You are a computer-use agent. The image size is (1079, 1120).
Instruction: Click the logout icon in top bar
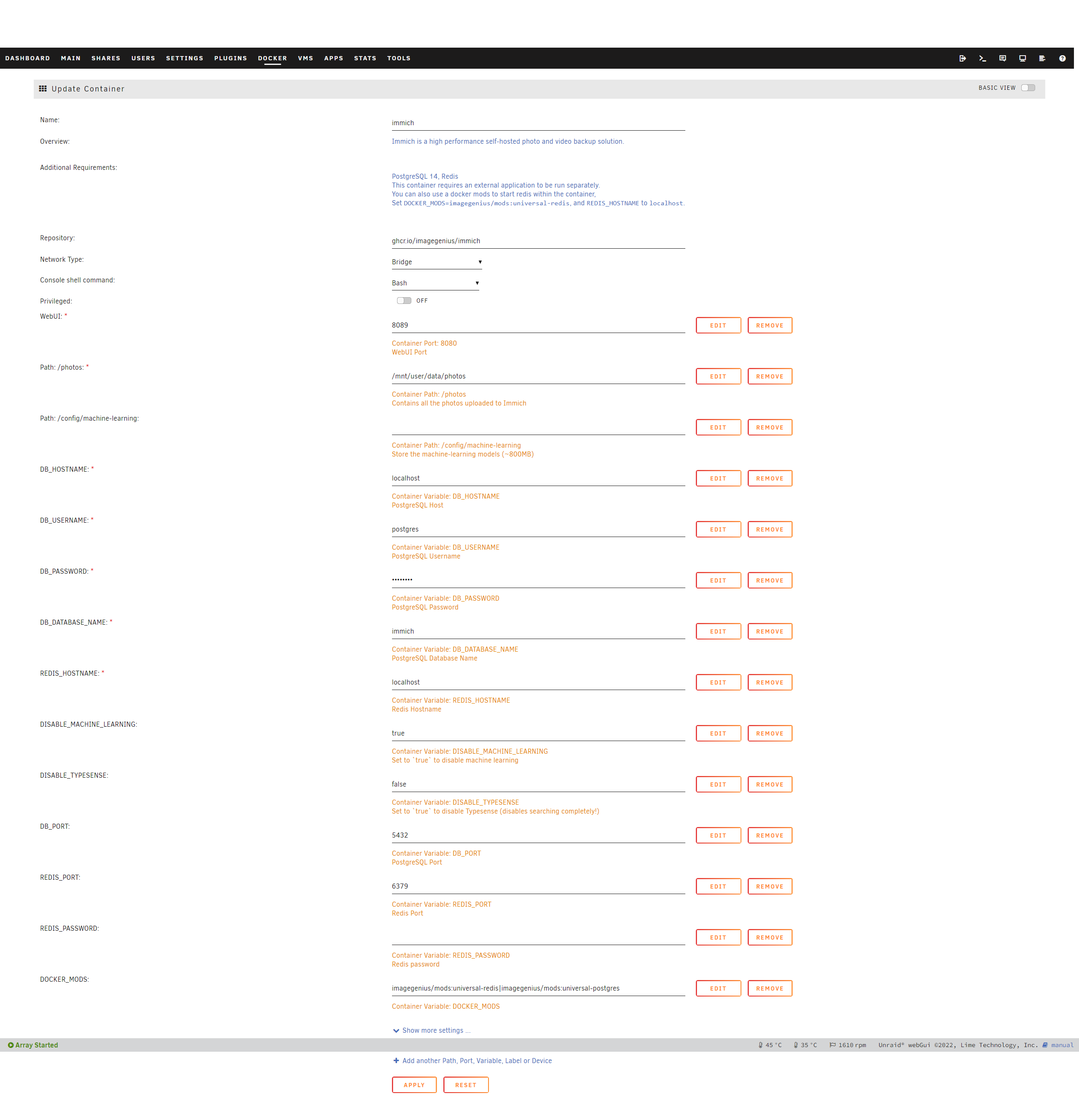[962, 58]
